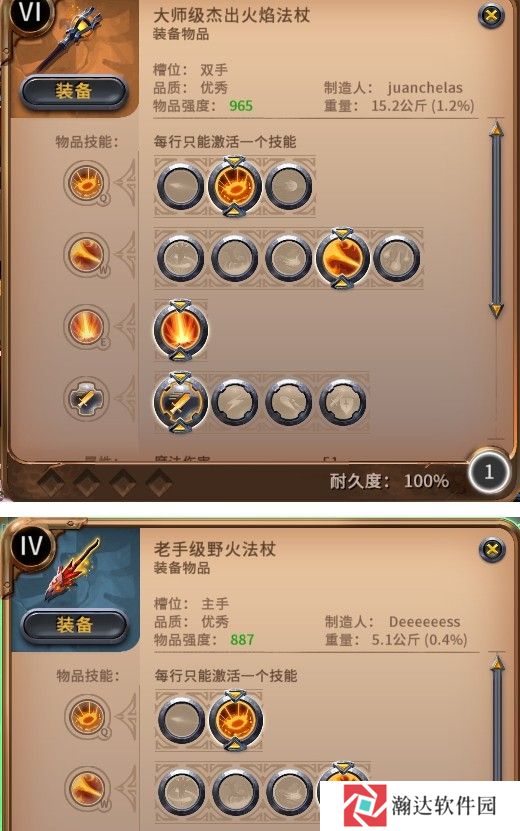Click the 装备 button for the fire staff

point(74,92)
